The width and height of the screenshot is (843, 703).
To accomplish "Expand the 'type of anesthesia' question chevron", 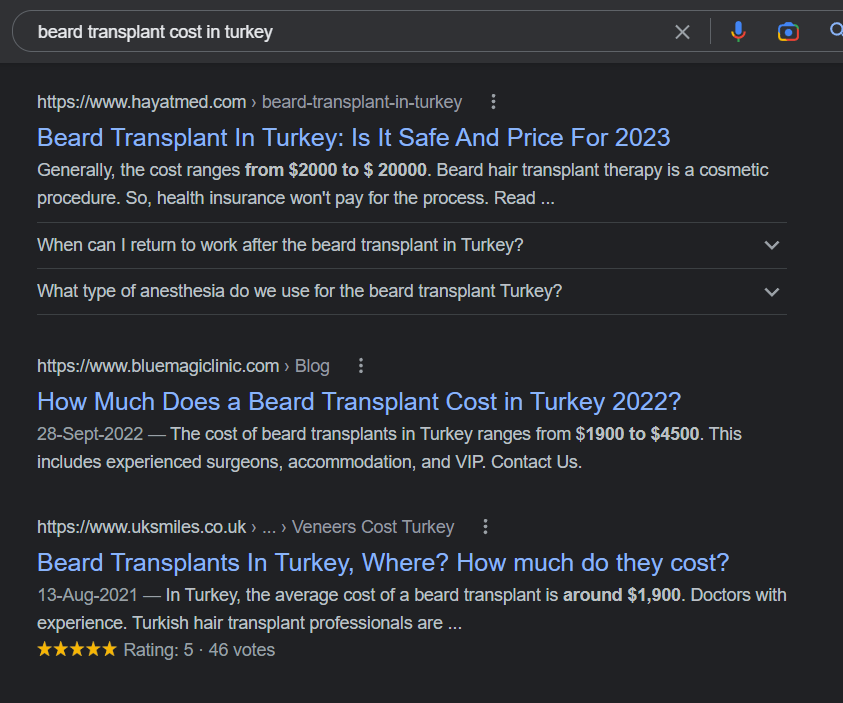I will pos(771,292).
